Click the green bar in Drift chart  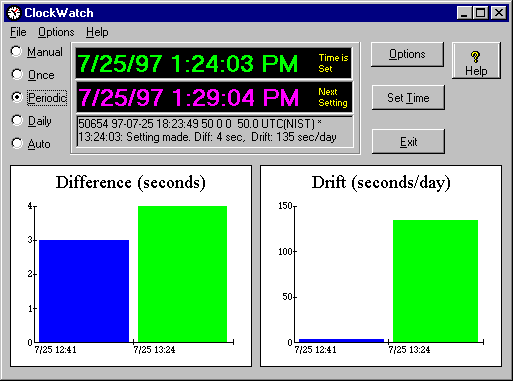tap(435, 281)
